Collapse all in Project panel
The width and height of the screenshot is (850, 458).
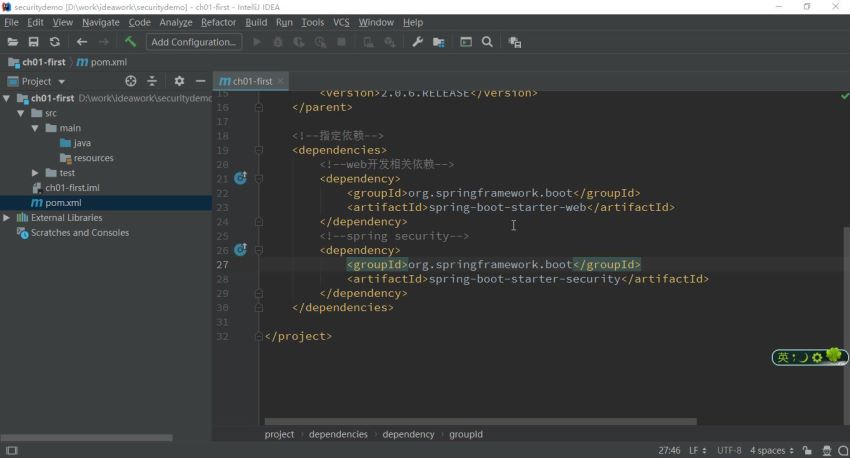point(152,81)
